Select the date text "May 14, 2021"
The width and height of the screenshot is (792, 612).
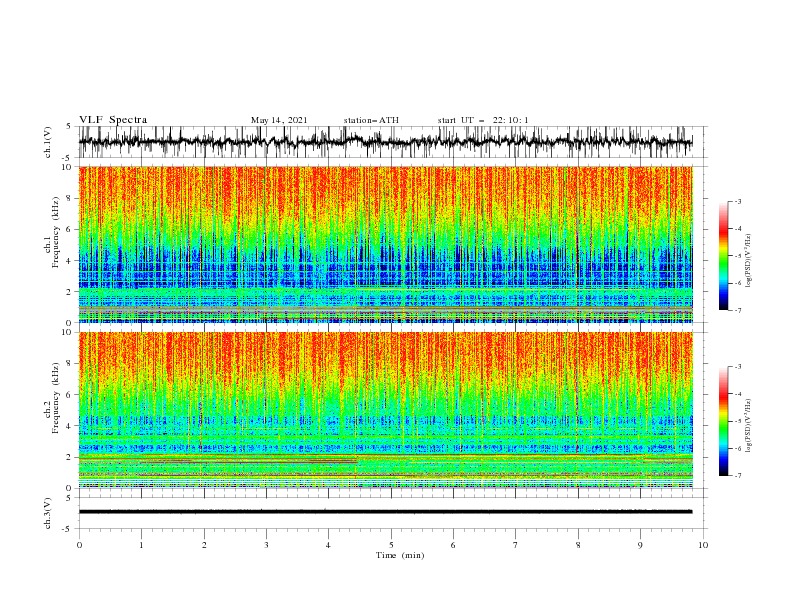pyautogui.click(x=279, y=120)
